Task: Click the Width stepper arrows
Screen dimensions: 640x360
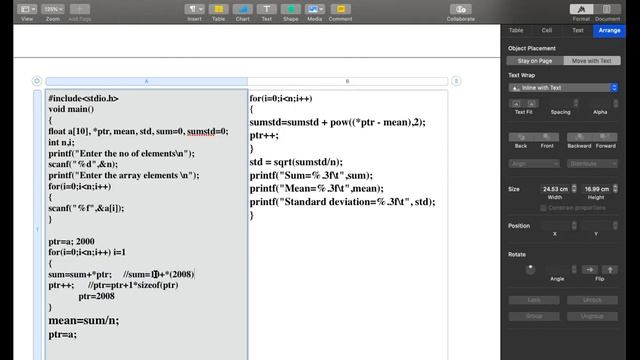Action: coord(574,189)
